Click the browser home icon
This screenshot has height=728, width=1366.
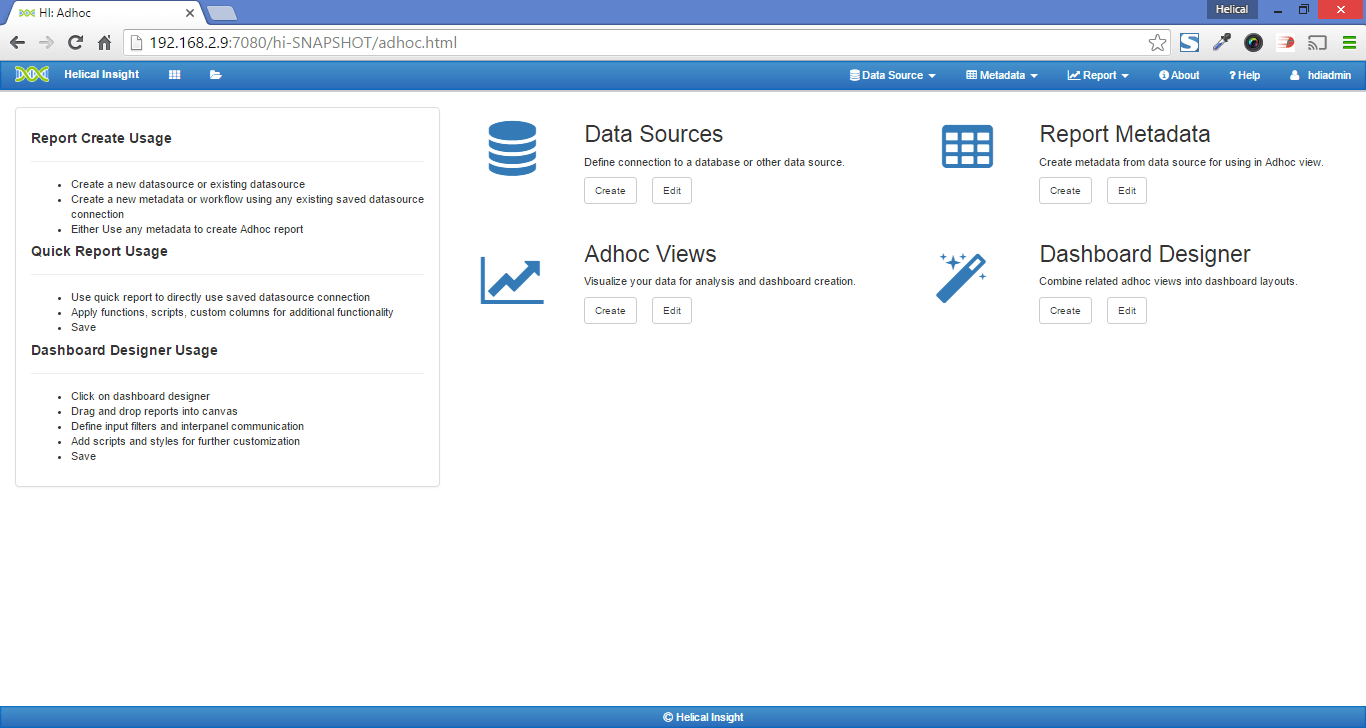tap(104, 42)
